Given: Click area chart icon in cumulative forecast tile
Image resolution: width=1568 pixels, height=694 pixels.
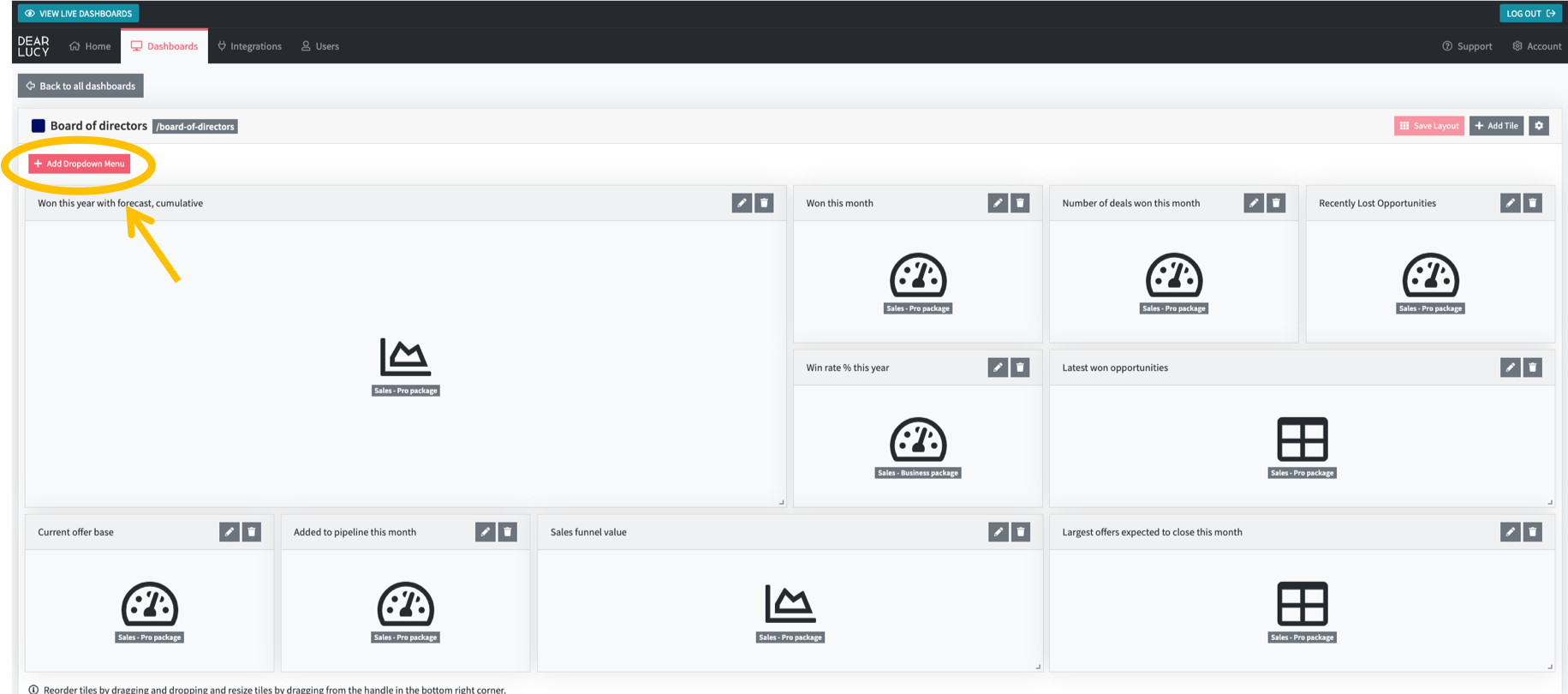Looking at the screenshot, I should [406, 356].
